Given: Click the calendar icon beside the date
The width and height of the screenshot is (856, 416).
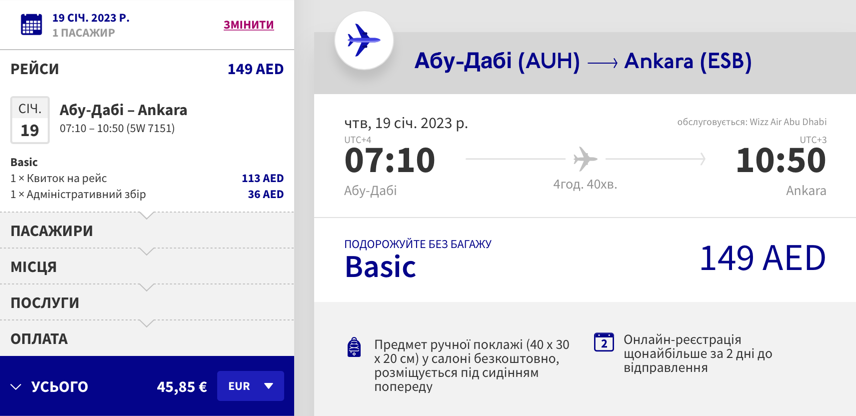Looking at the screenshot, I should coord(31,25).
